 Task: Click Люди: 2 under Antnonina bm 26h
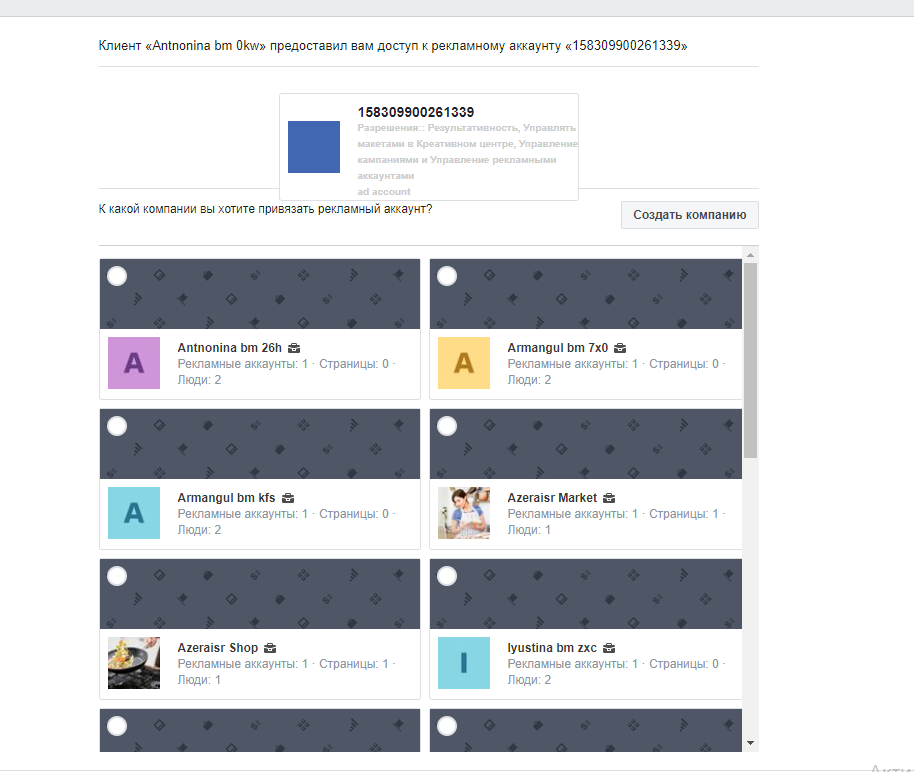[x=199, y=380]
